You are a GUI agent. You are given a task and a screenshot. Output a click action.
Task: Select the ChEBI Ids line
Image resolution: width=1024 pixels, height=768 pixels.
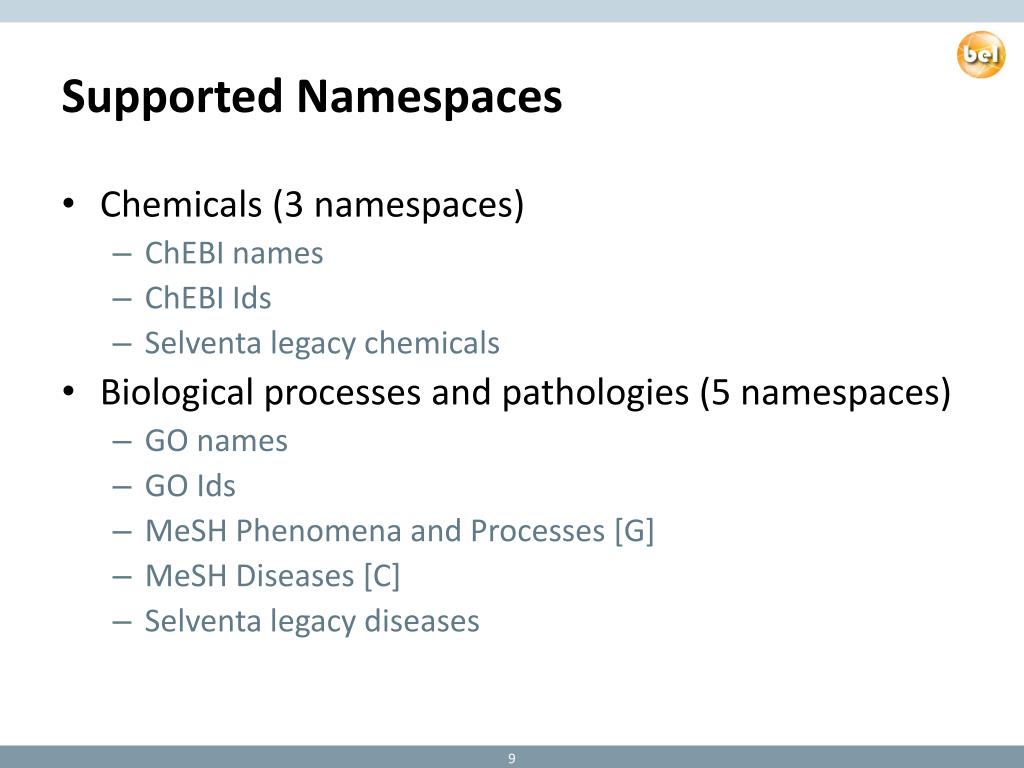pyautogui.click(x=208, y=298)
